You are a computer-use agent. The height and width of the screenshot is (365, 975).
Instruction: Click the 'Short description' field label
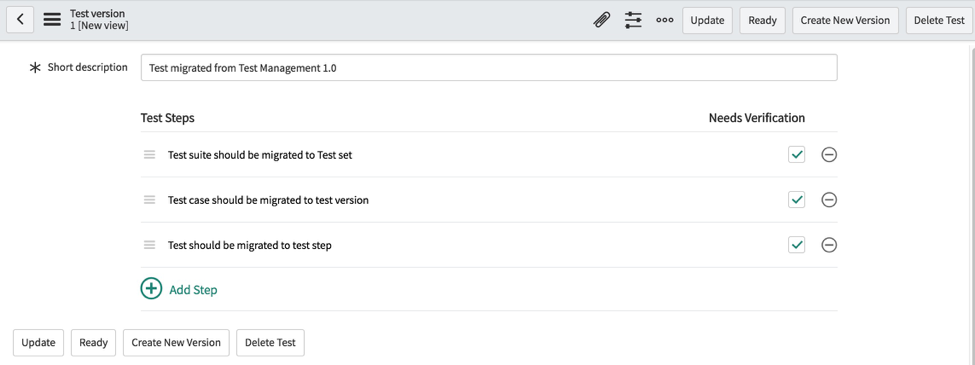coord(88,67)
